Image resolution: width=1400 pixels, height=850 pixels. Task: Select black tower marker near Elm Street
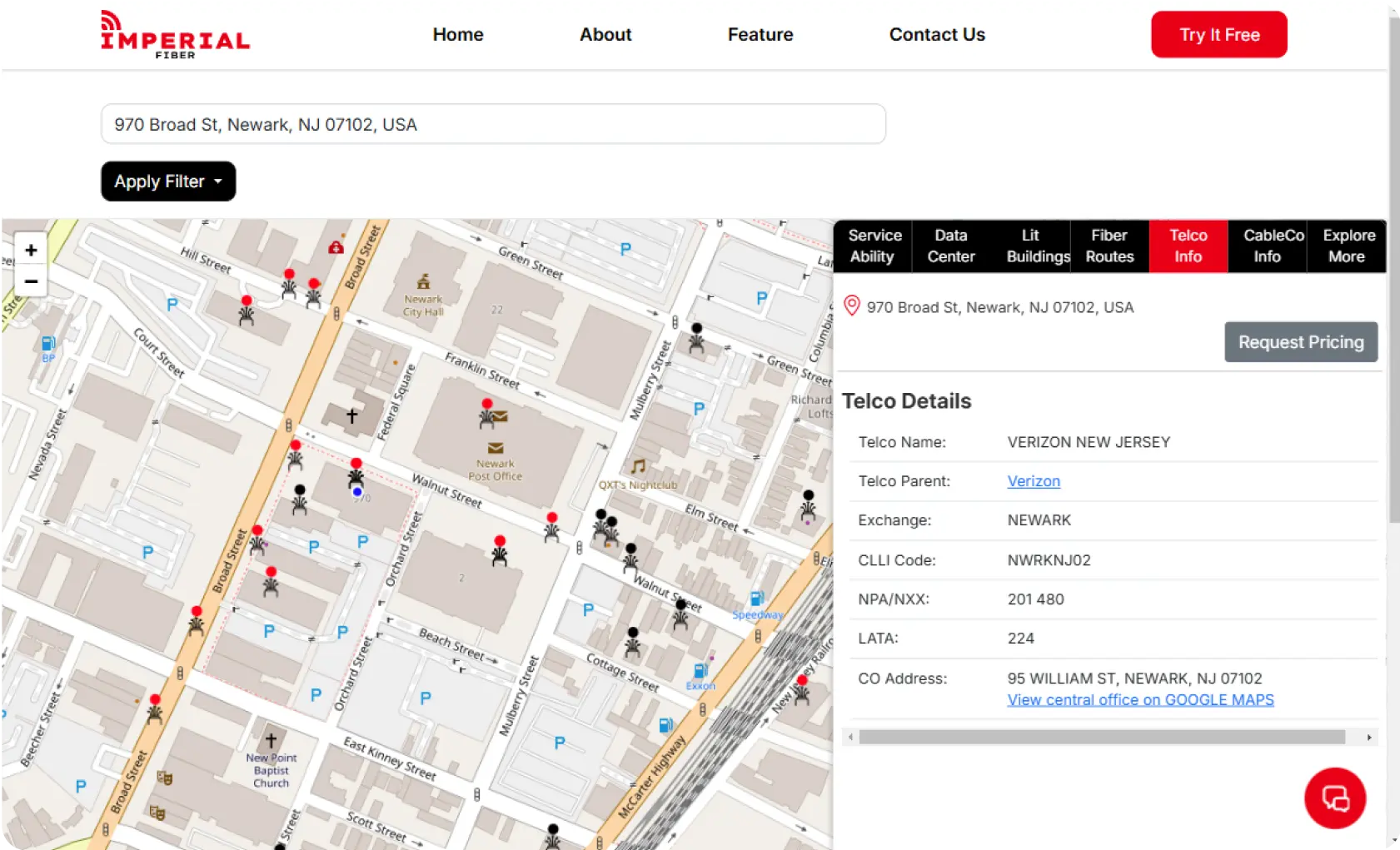pyautogui.click(x=808, y=505)
